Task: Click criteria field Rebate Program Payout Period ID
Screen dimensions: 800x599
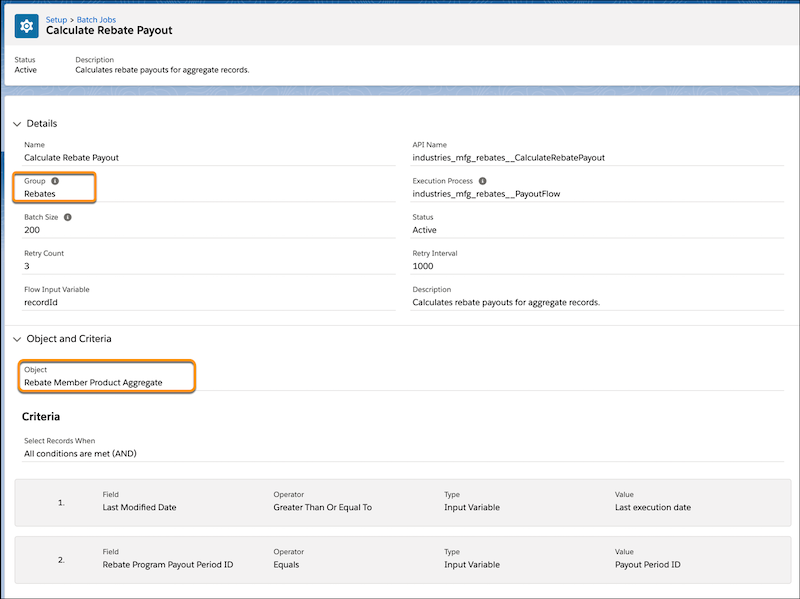Action: point(168,565)
